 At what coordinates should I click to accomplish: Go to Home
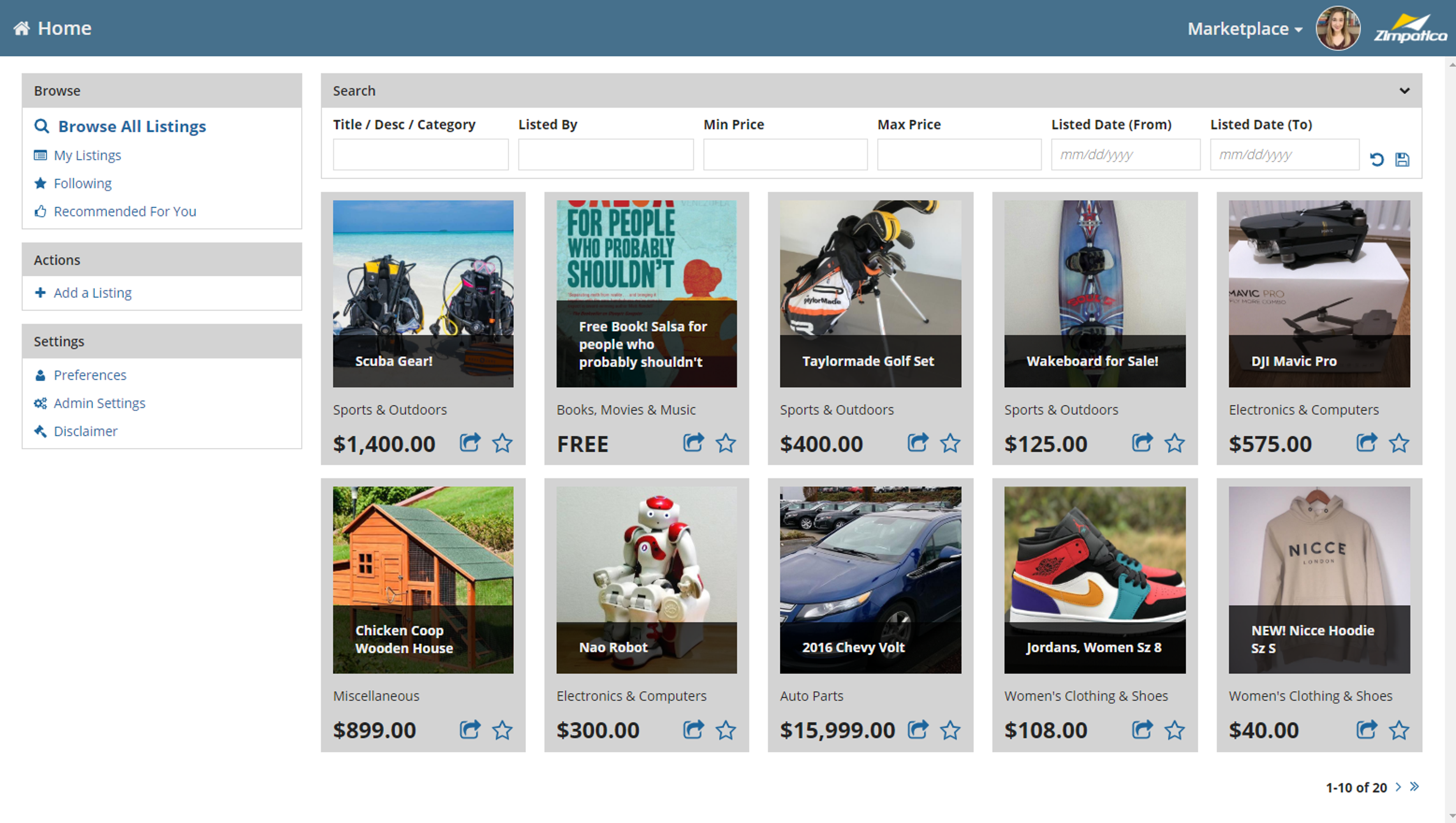(52, 28)
